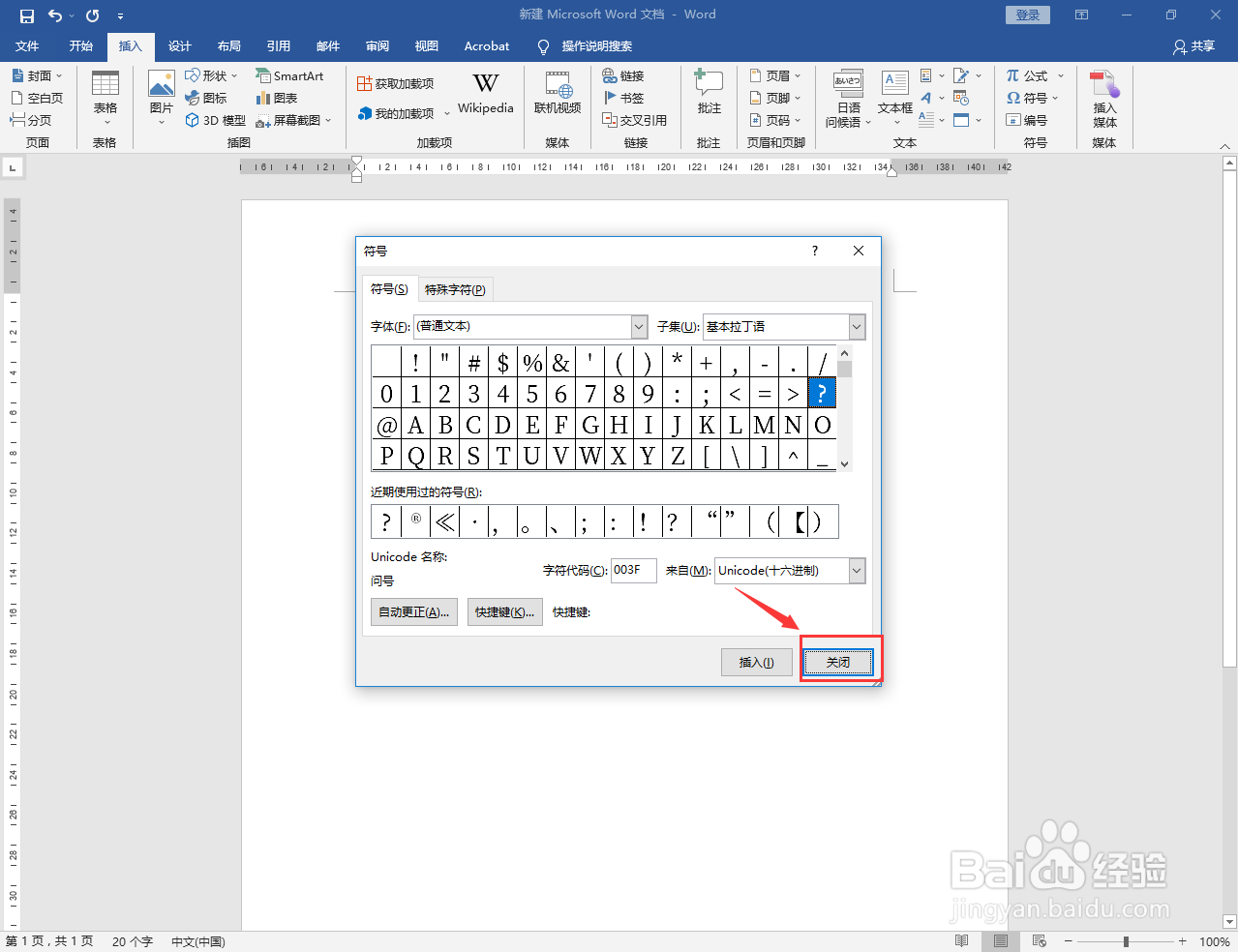Open Screenshot (屏幕截图) tool
The height and width of the screenshot is (952, 1238).
(293, 120)
